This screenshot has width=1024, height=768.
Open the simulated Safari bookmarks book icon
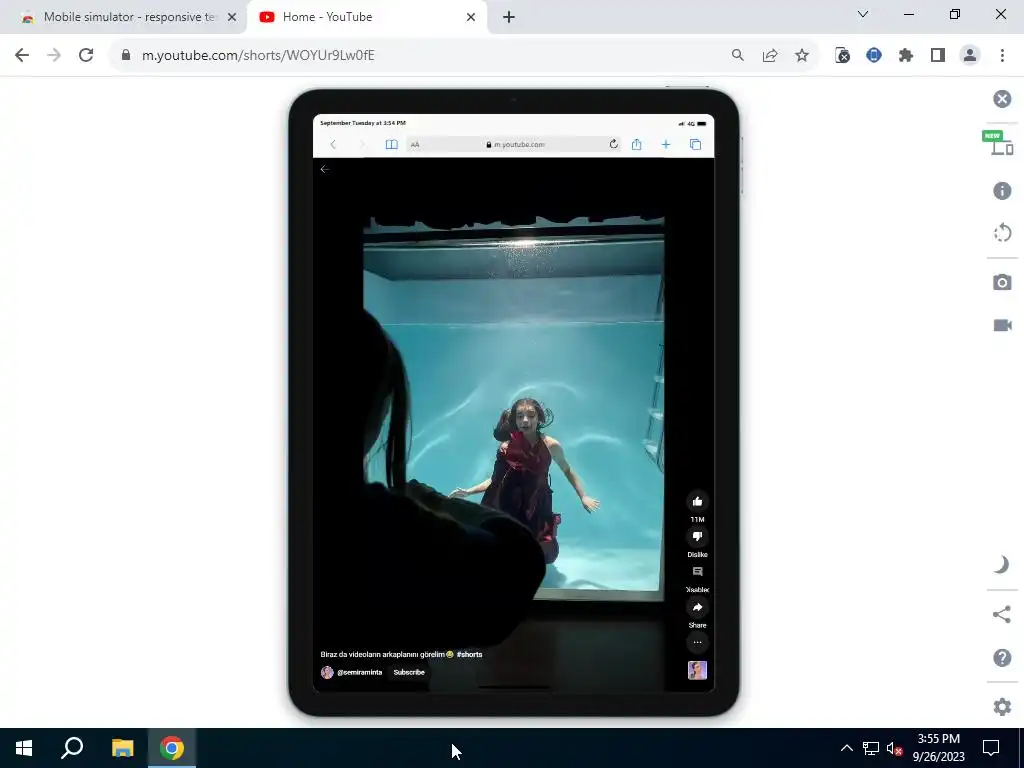pyautogui.click(x=391, y=144)
